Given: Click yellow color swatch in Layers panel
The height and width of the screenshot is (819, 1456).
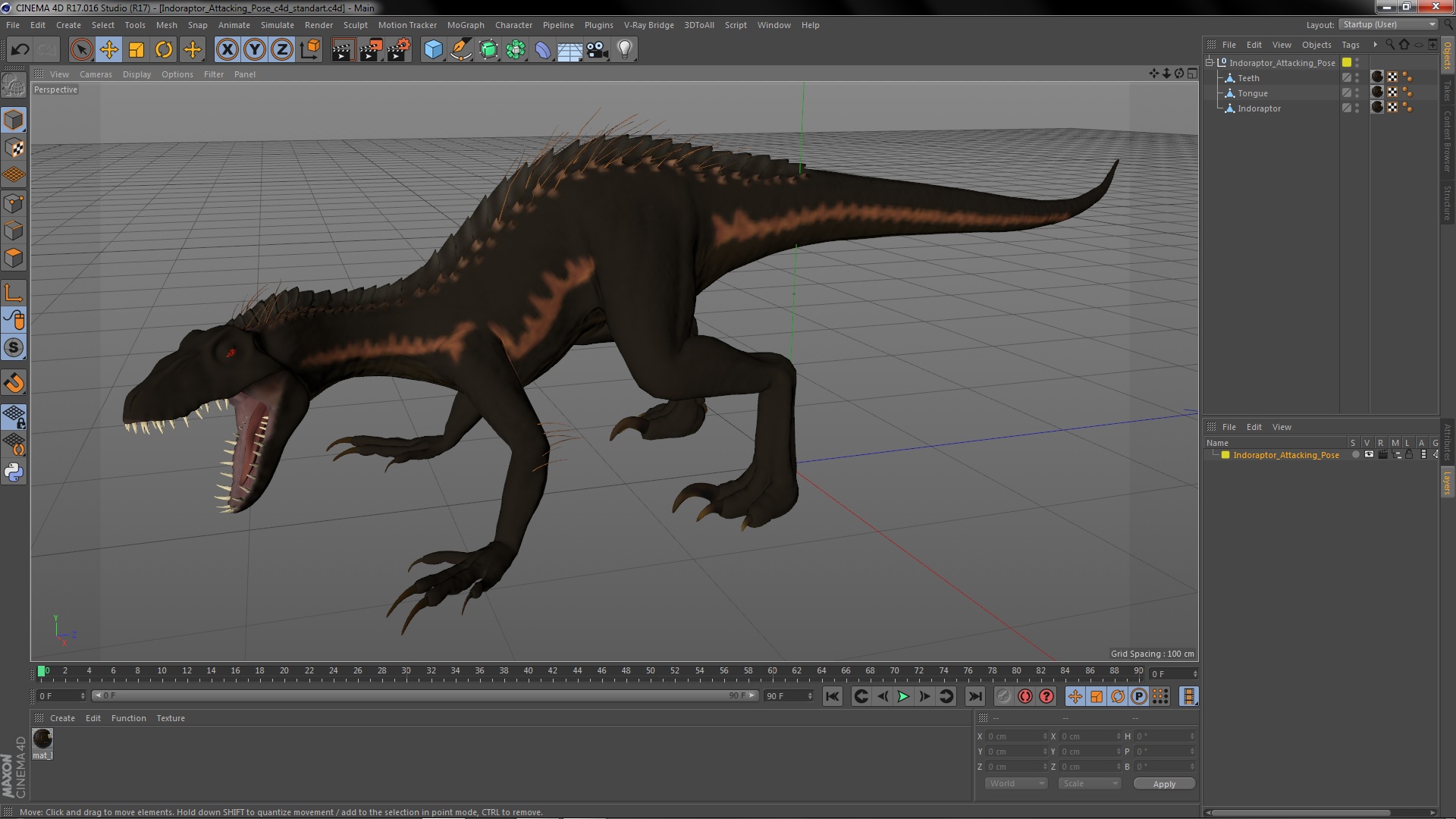Looking at the screenshot, I should [1225, 455].
